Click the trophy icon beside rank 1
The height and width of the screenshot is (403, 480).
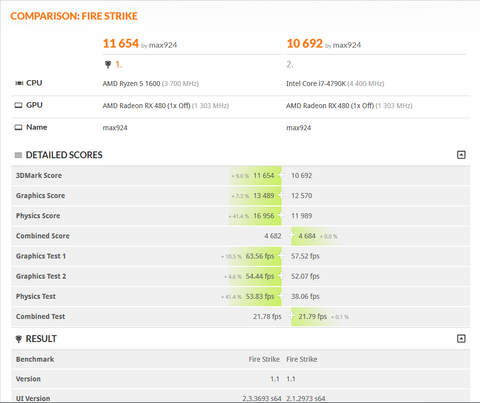click(x=108, y=64)
